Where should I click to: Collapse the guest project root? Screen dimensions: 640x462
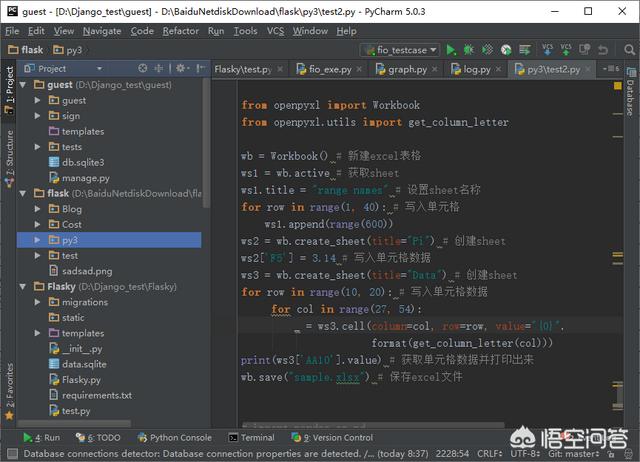pos(23,85)
